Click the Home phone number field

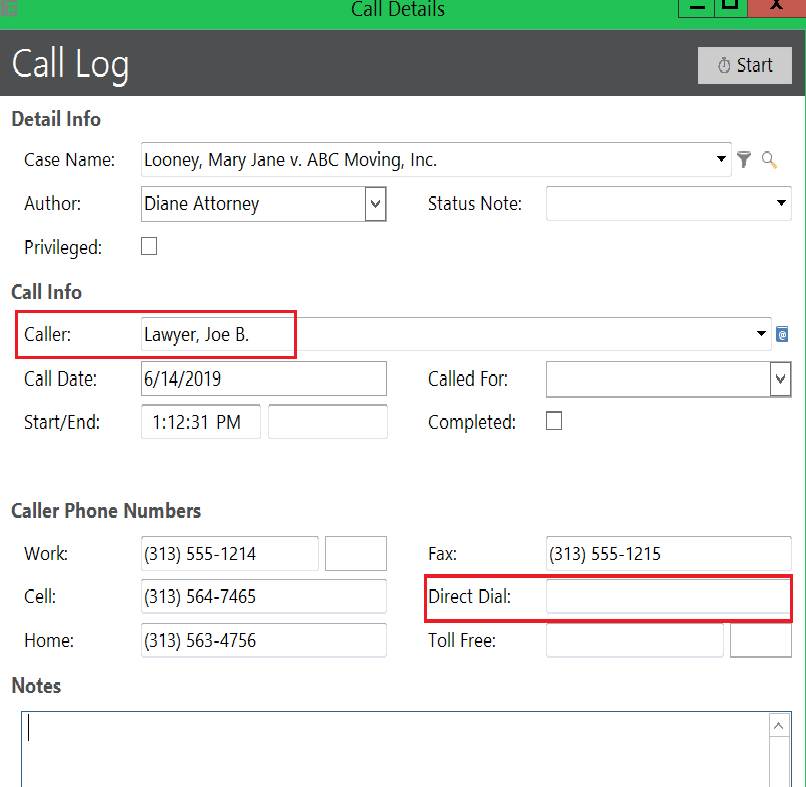pyautogui.click(x=264, y=640)
